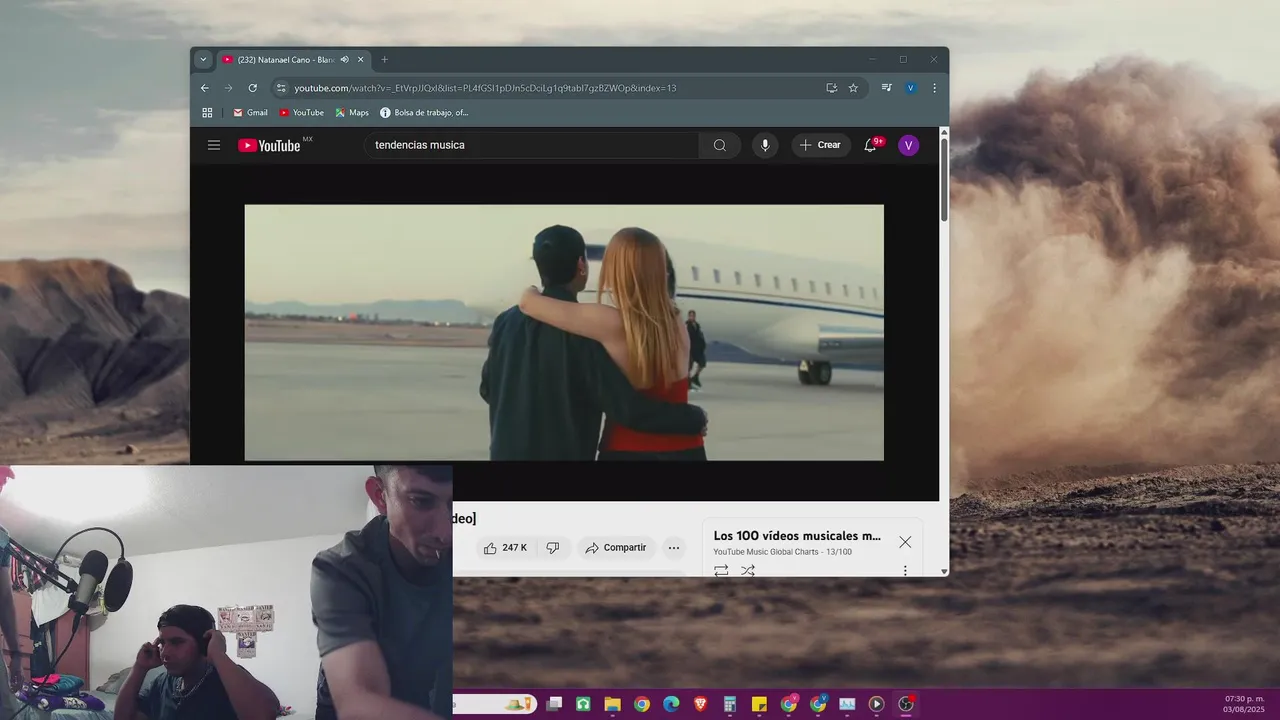The height and width of the screenshot is (720, 1280).
Task: Like the video with 247 K thumbs up
Action: tap(505, 548)
